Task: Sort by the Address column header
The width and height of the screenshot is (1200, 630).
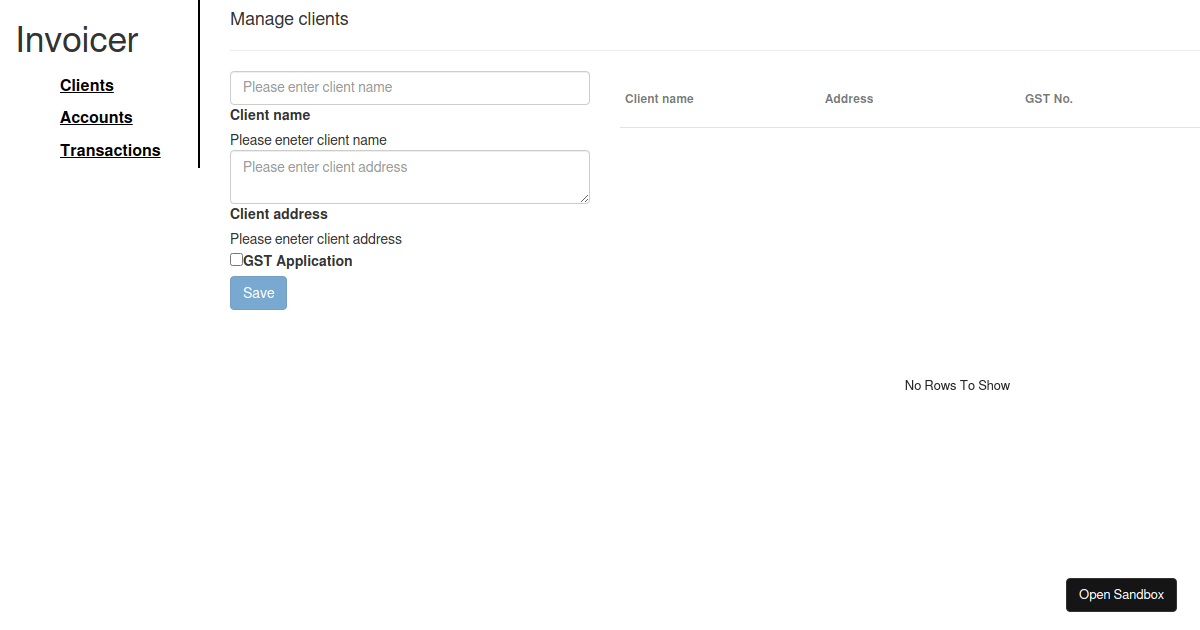Action: (x=848, y=98)
